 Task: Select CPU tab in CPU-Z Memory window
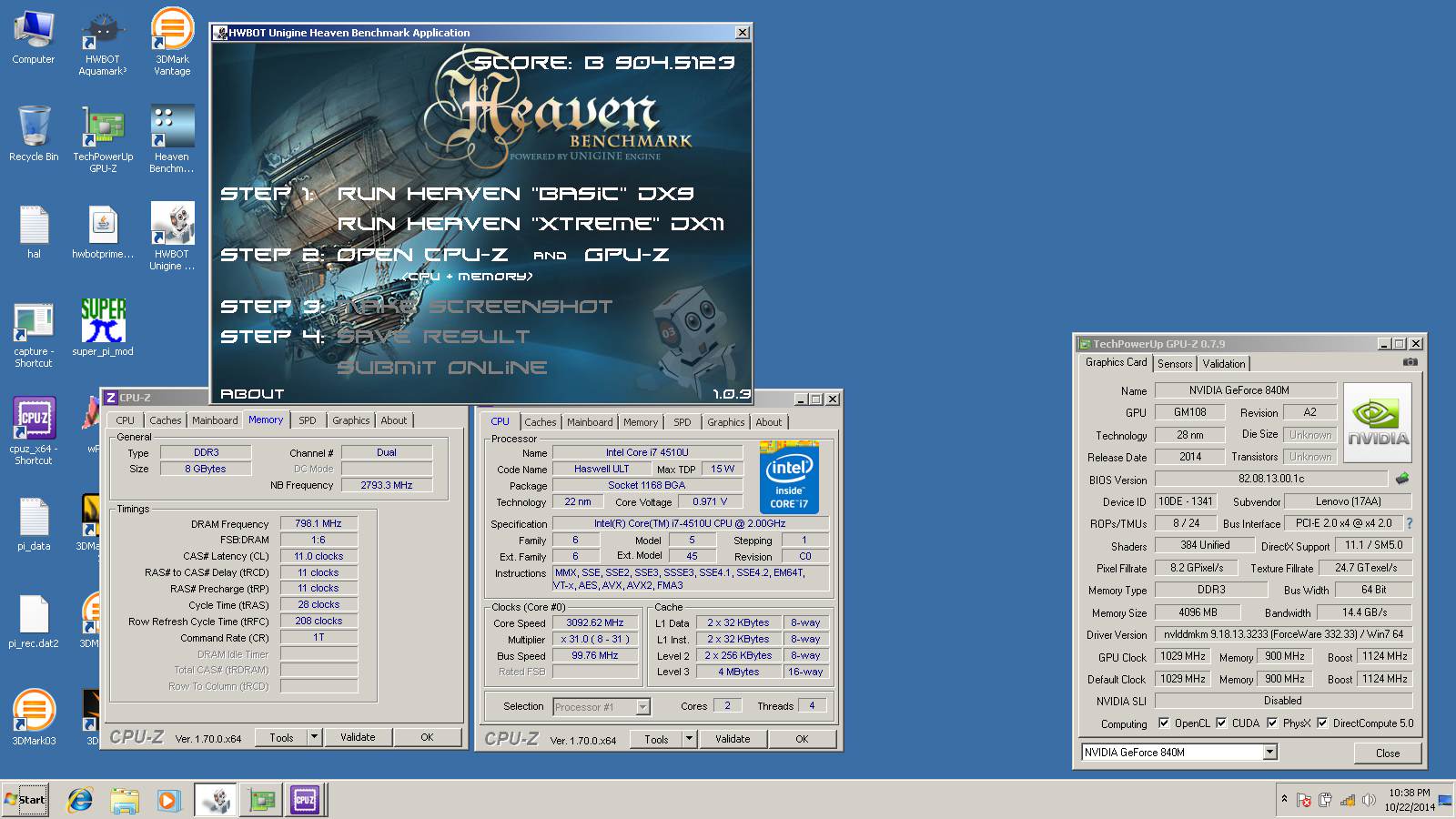click(x=126, y=420)
